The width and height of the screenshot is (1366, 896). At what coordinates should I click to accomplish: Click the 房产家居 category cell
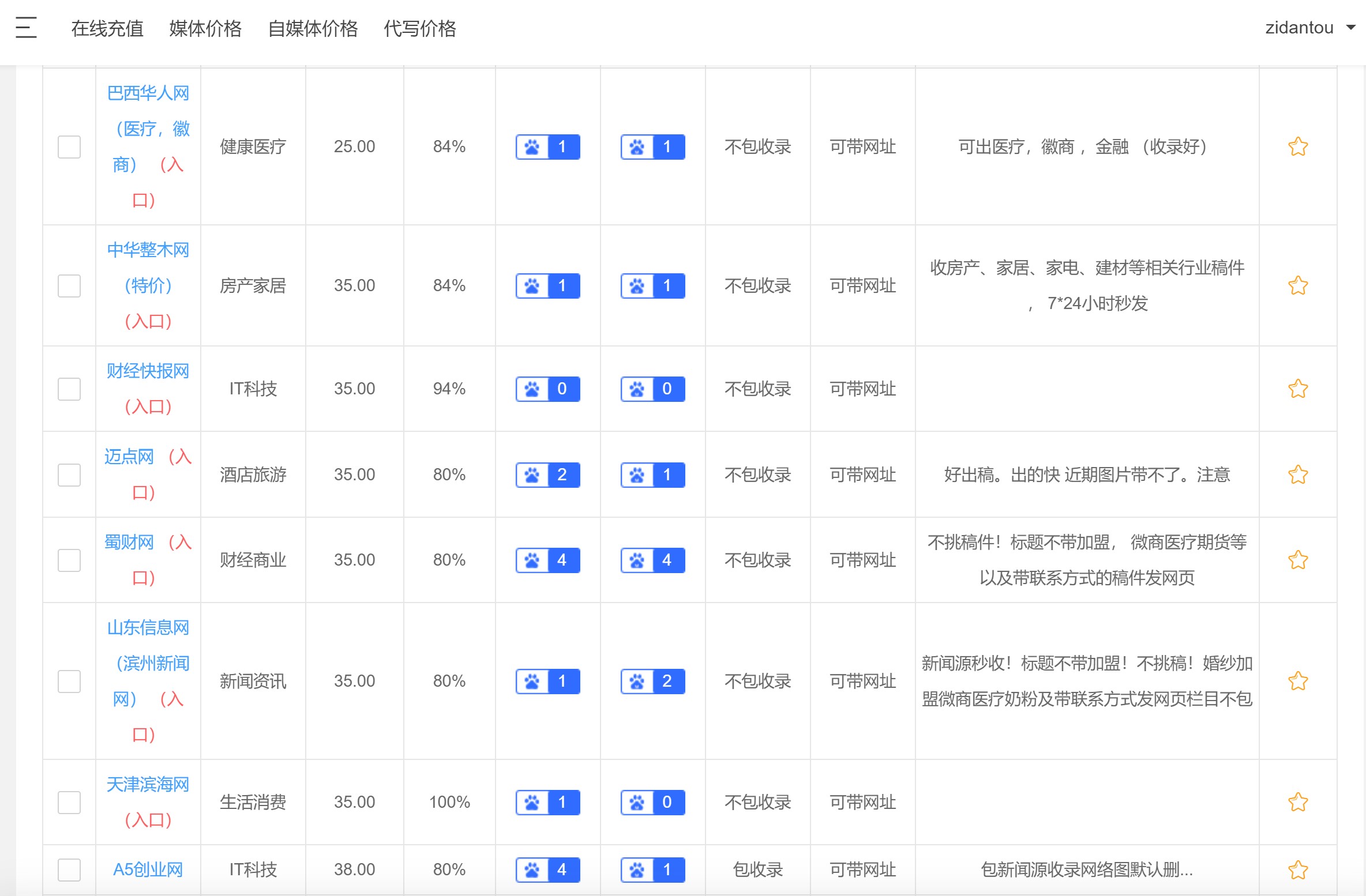[253, 285]
